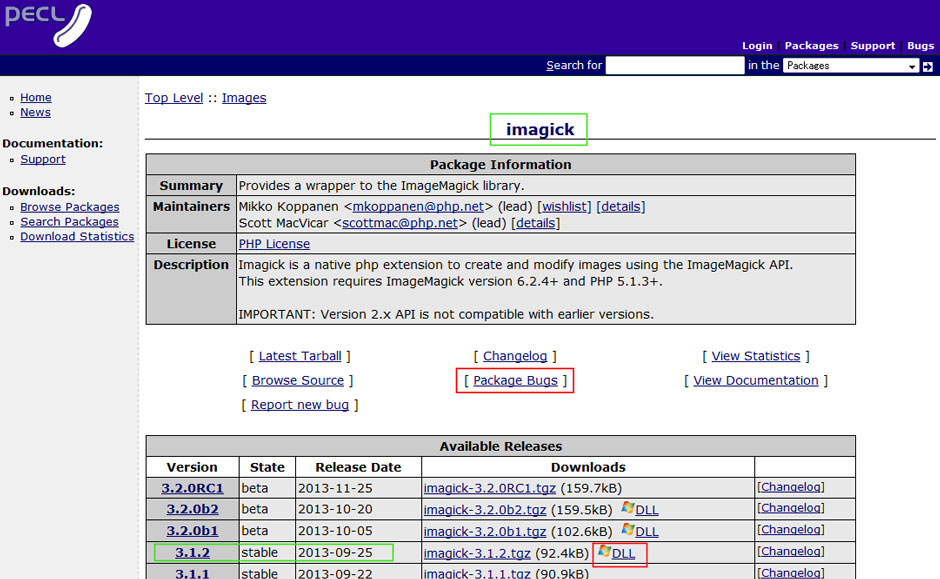Open Mikko Koppanen's wishlist link
This screenshot has height=579, width=940.
(564, 207)
